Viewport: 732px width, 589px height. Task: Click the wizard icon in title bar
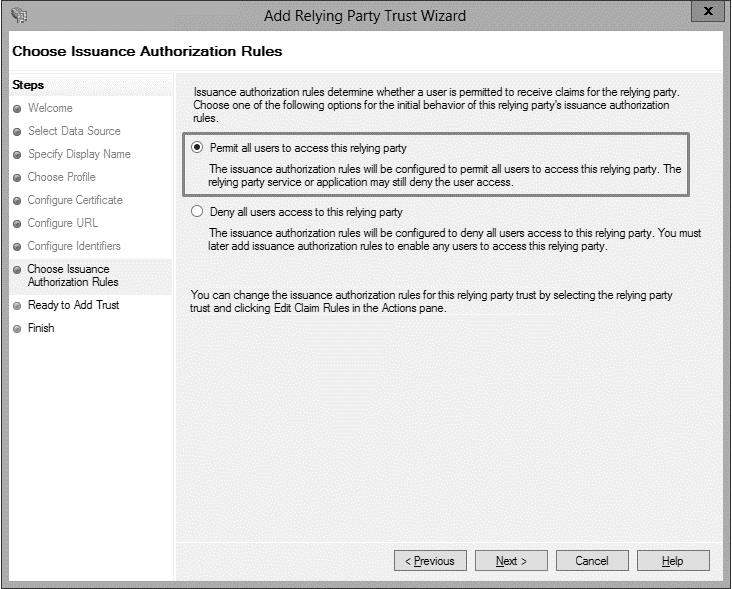[x=17, y=15]
